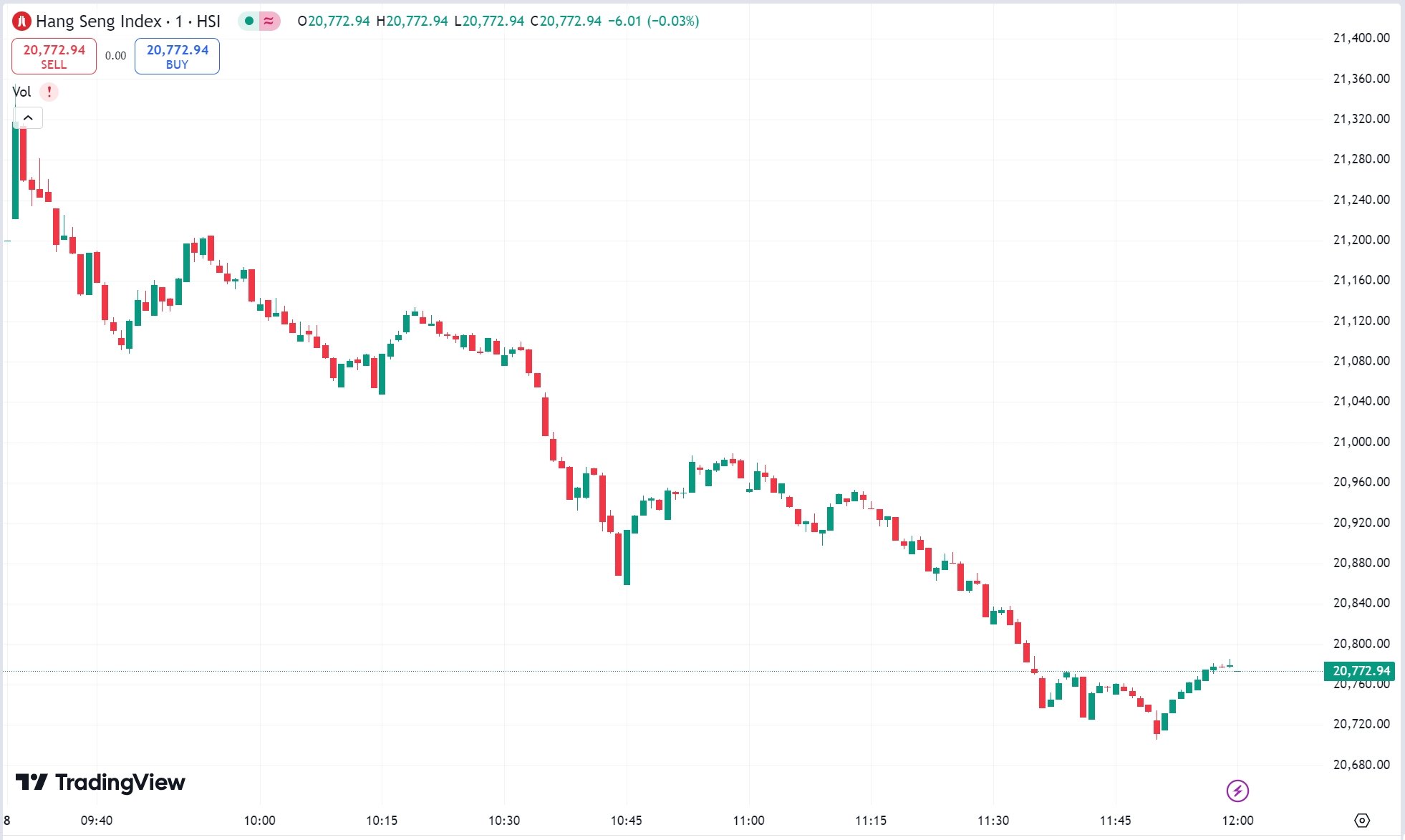Click the BUY 20,772.94 button
This screenshot has height=840, width=1405.
(177, 56)
